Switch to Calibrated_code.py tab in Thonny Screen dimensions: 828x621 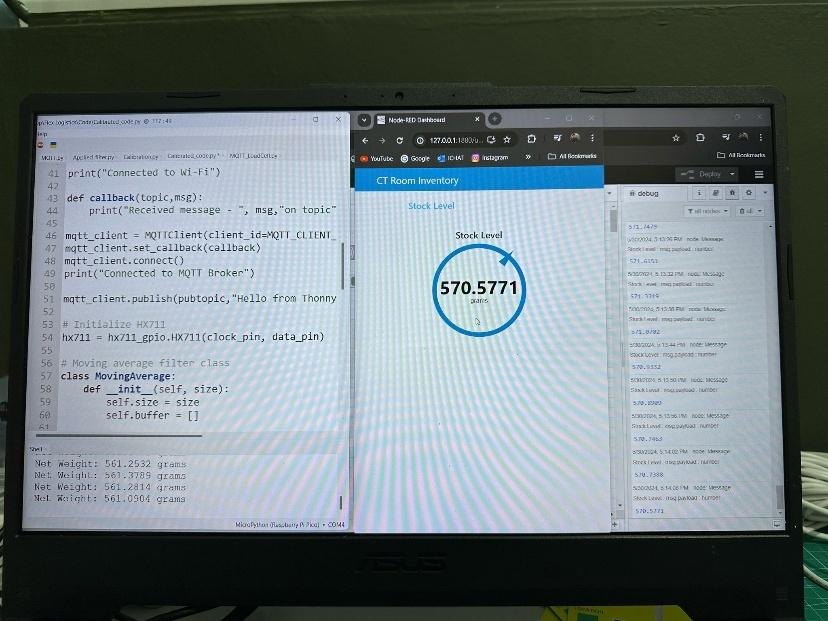tap(193, 156)
